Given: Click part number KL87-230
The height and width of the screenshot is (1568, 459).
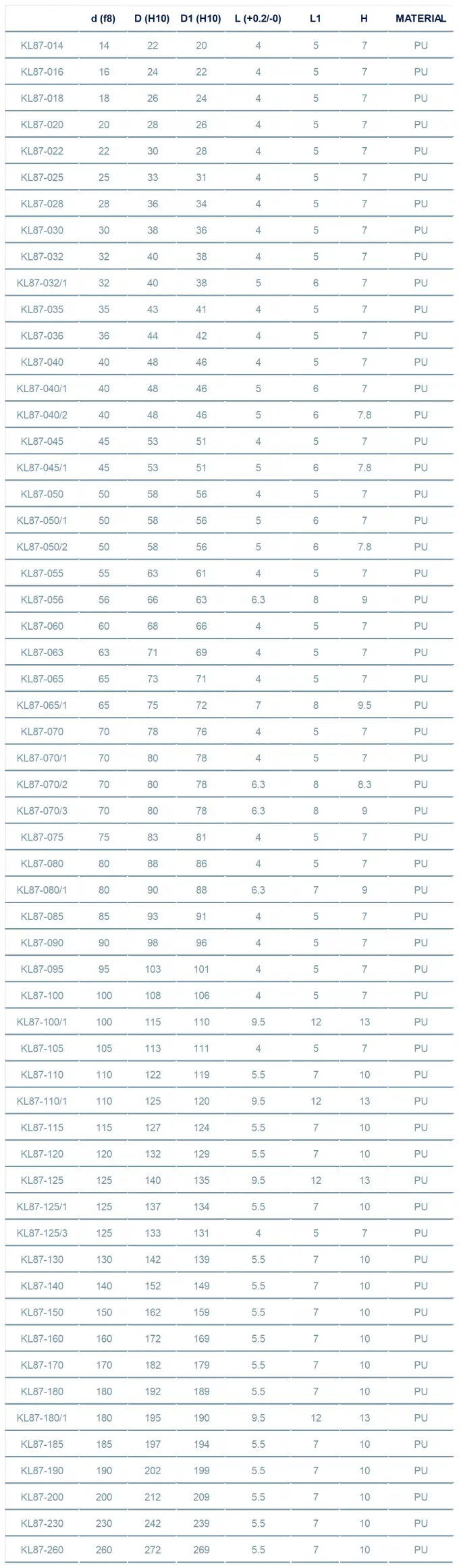Looking at the screenshot, I should (x=42, y=1523).
